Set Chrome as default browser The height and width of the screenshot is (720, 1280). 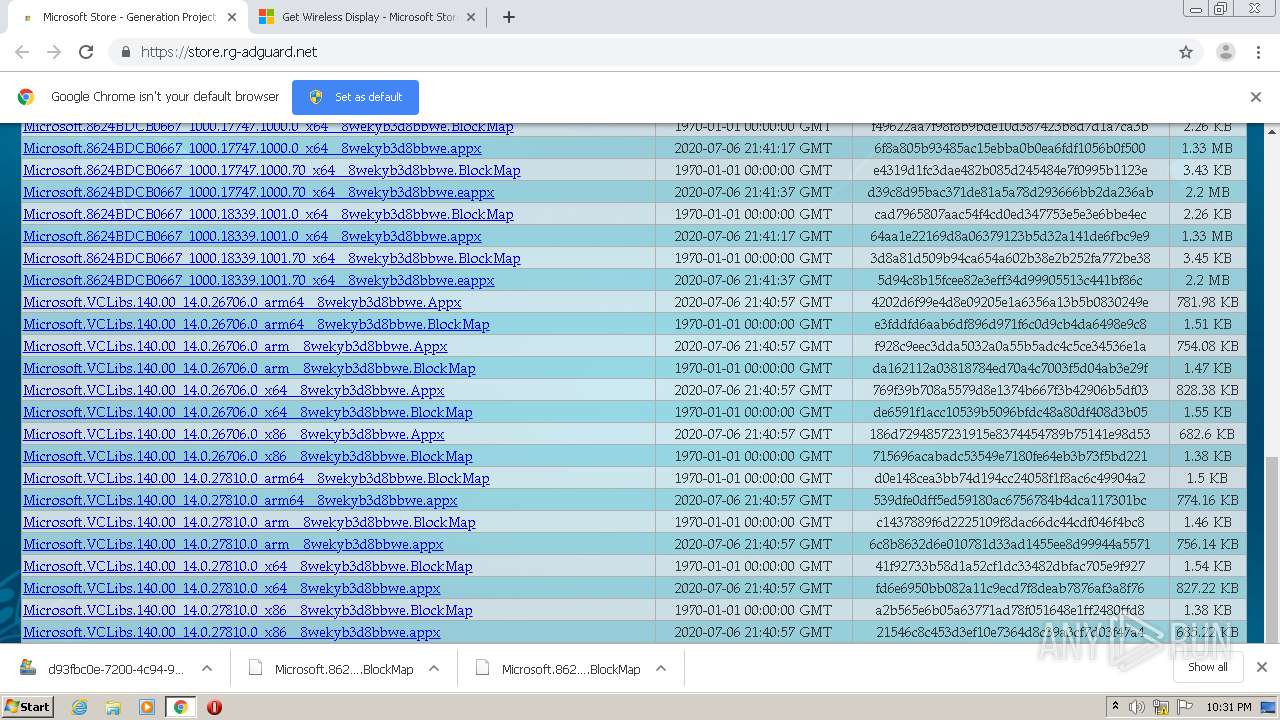(x=355, y=97)
